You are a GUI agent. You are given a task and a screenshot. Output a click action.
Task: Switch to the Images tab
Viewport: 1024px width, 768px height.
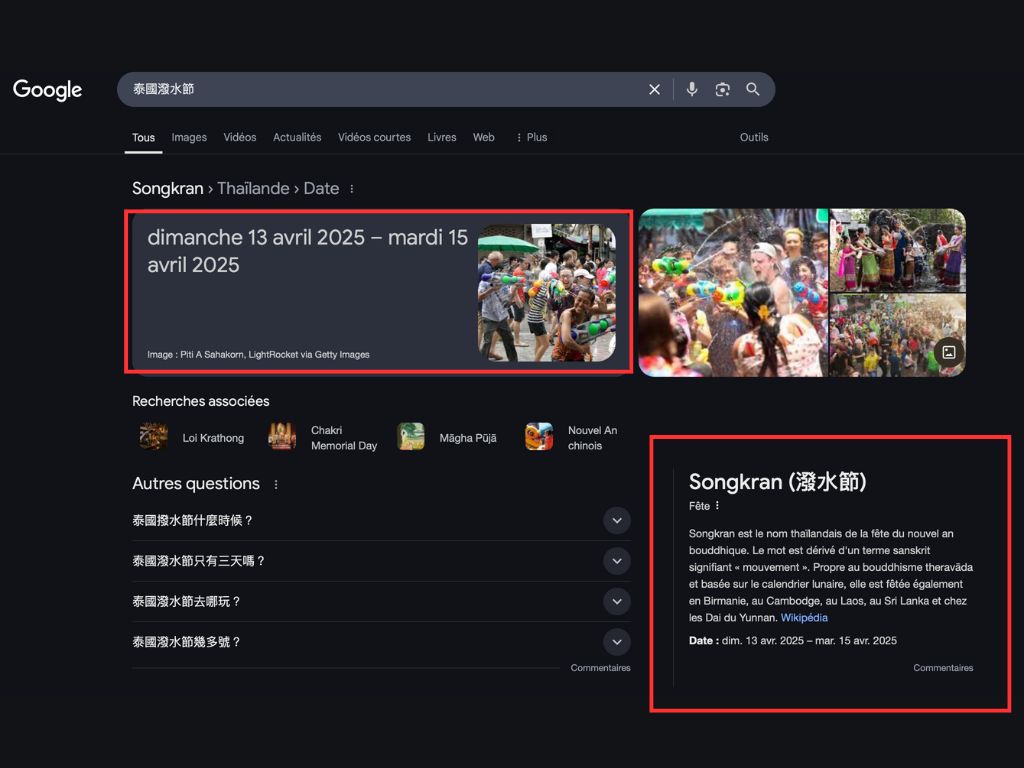189,137
